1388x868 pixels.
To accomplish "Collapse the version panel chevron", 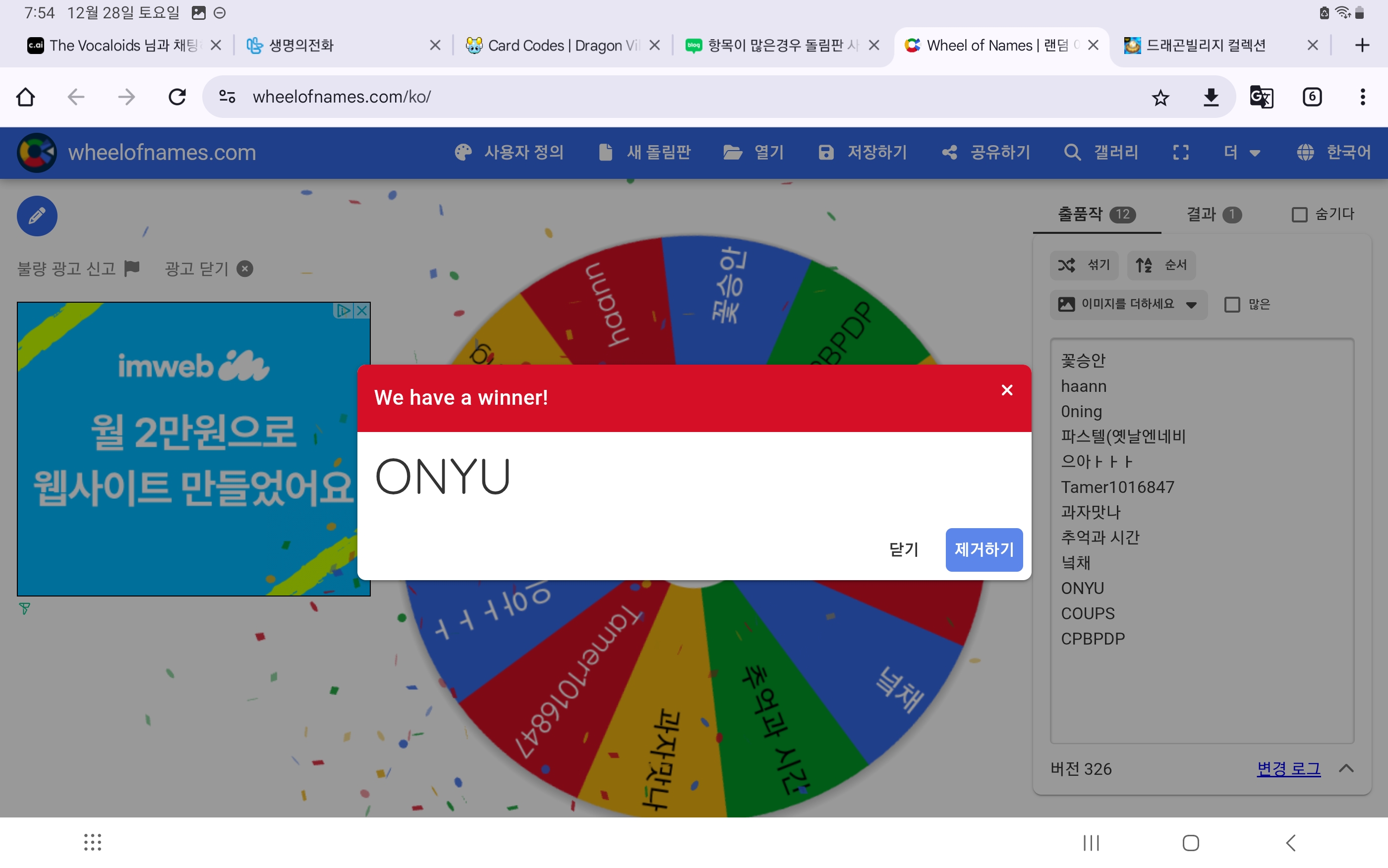I will click(x=1346, y=768).
